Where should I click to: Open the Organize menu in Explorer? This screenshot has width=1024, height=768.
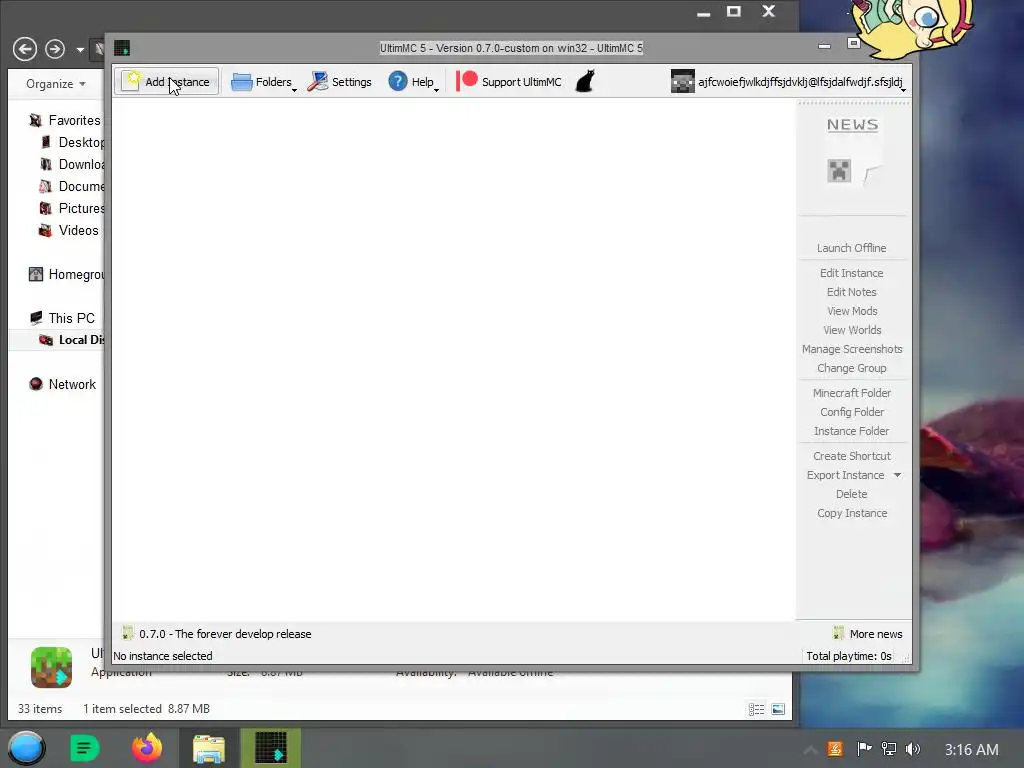coord(56,84)
